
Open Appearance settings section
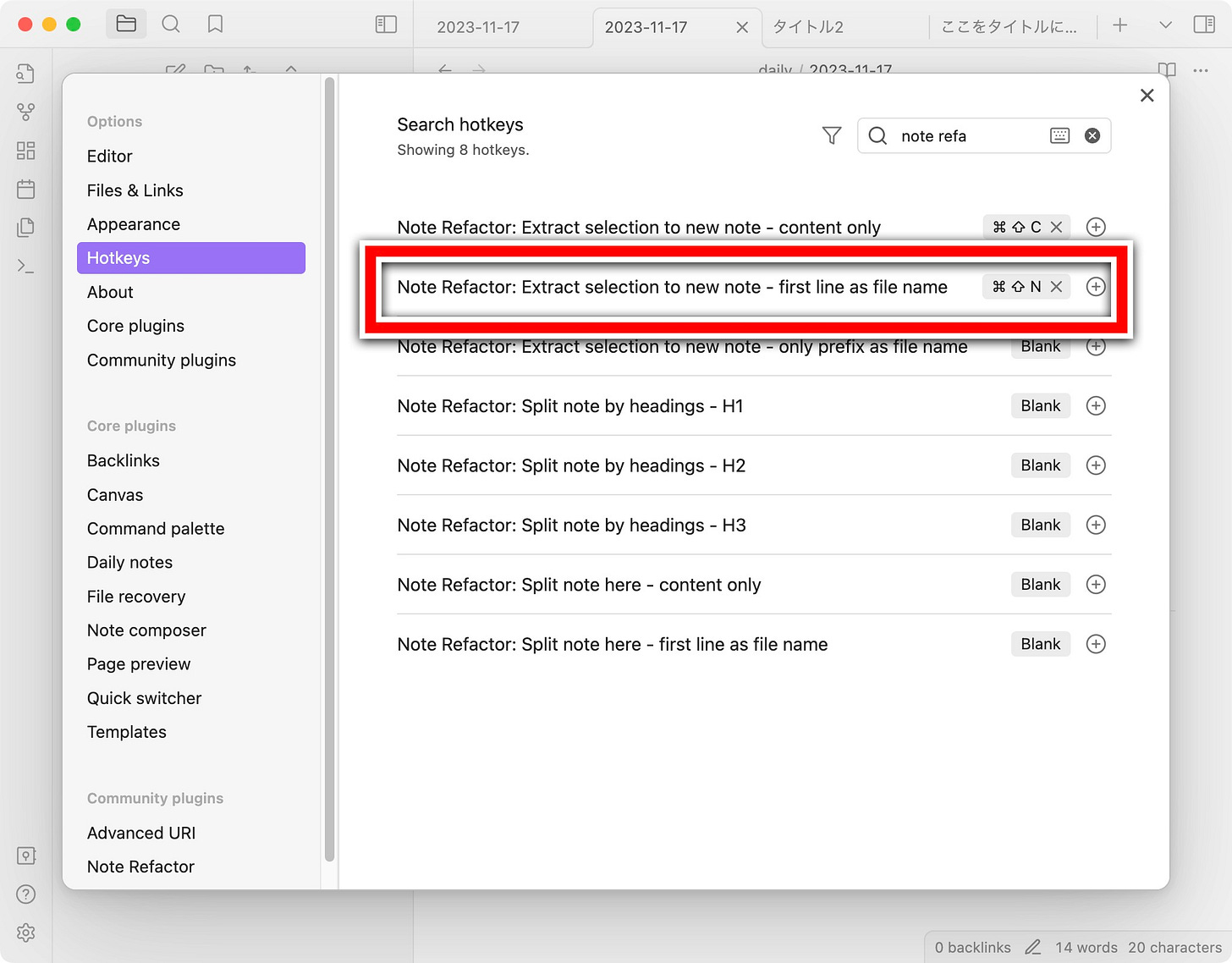pyautogui.click(x=191, y=224)
